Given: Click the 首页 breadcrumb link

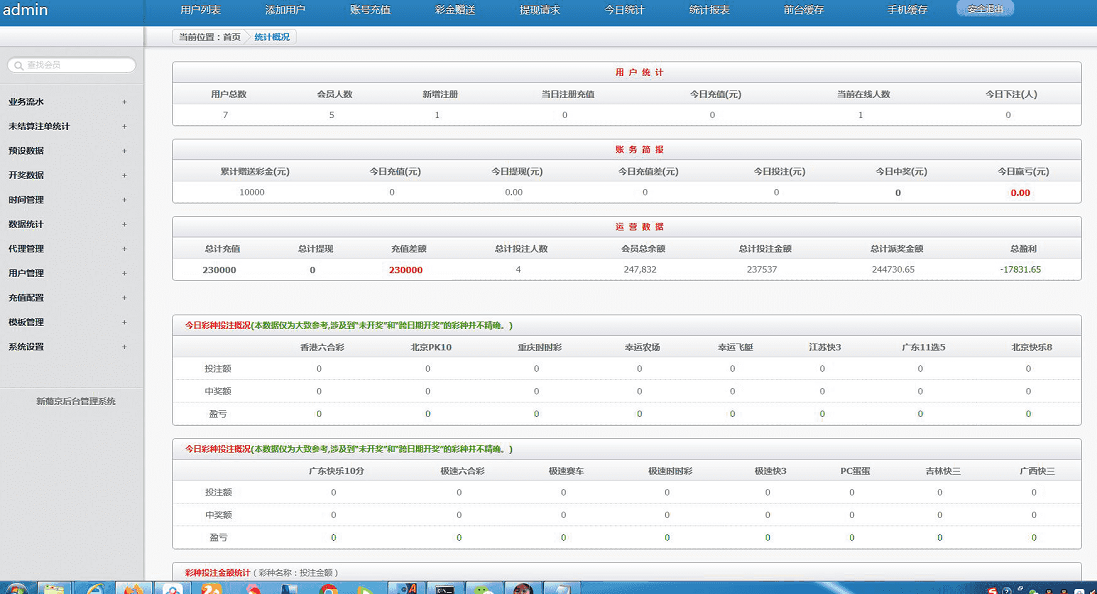Looking at the screenshot, I should tap(231, 37).
